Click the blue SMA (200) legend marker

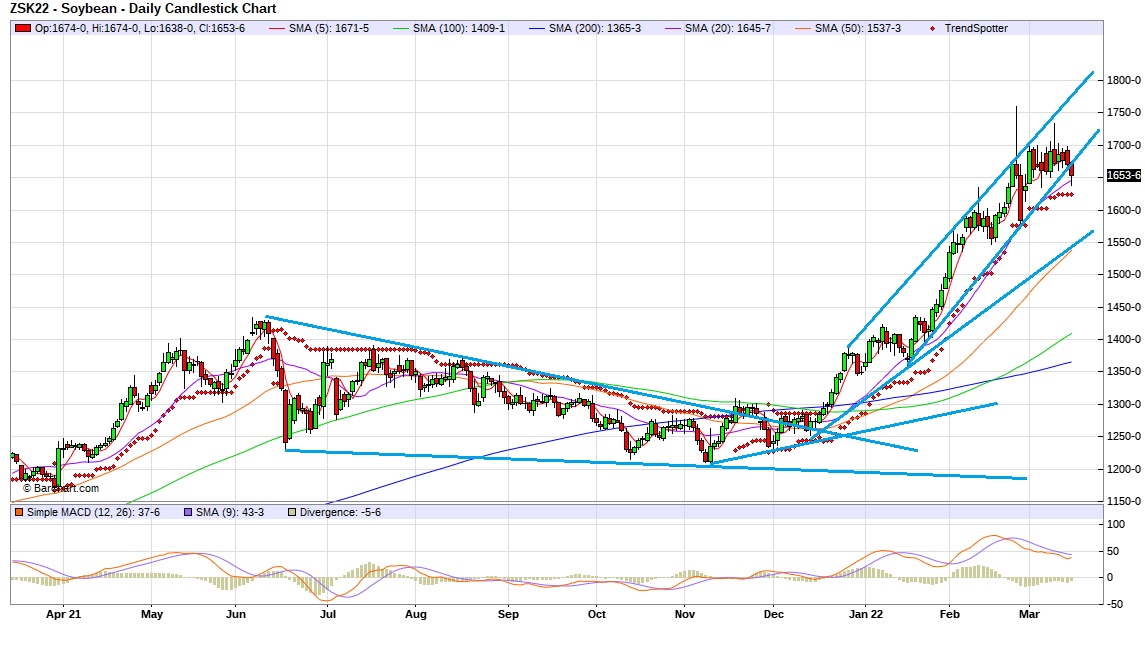click(534, 28)
